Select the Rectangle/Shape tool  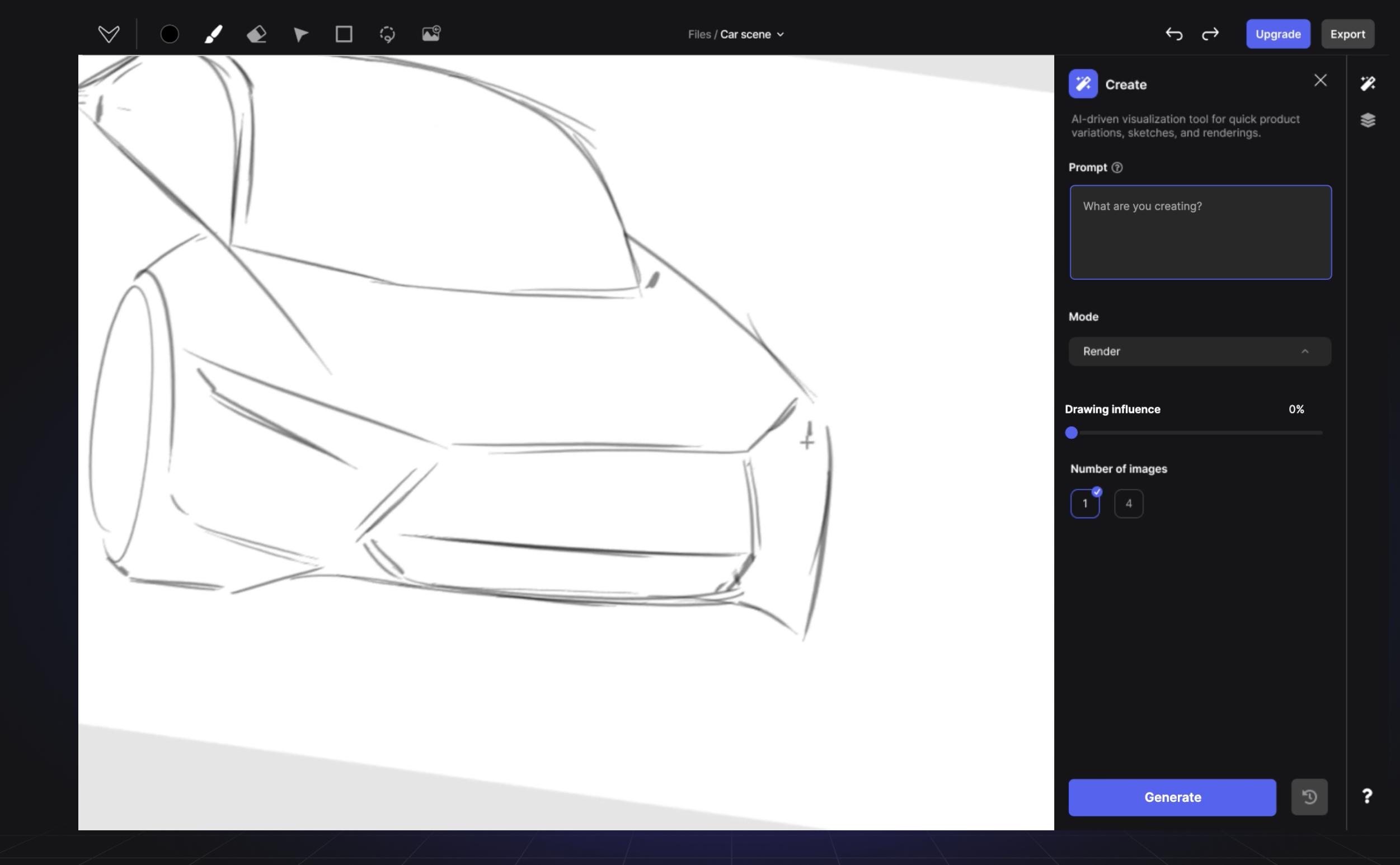[343, 34]
